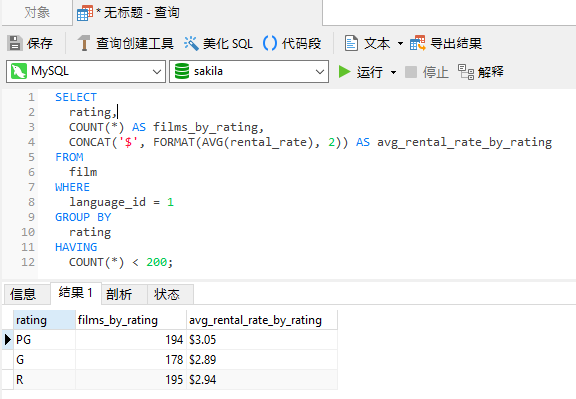Viewport: 576px width, 399px height.
Task: Click the films_by_rating alias on line 3
Action: click(x=206, y=127)
